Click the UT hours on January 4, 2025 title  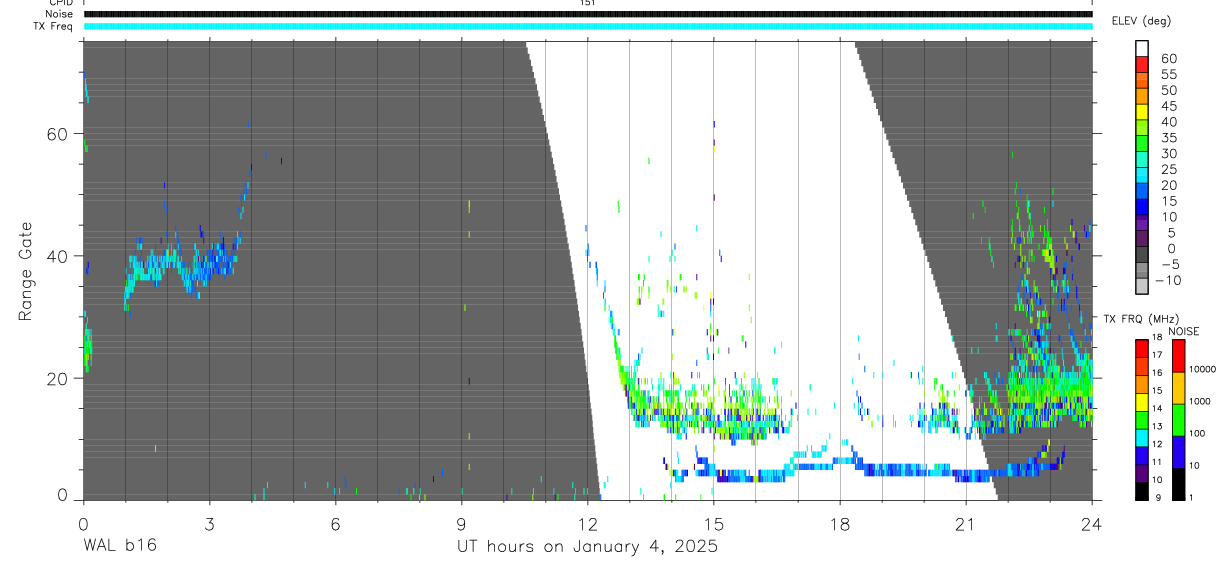click(587, 547)
